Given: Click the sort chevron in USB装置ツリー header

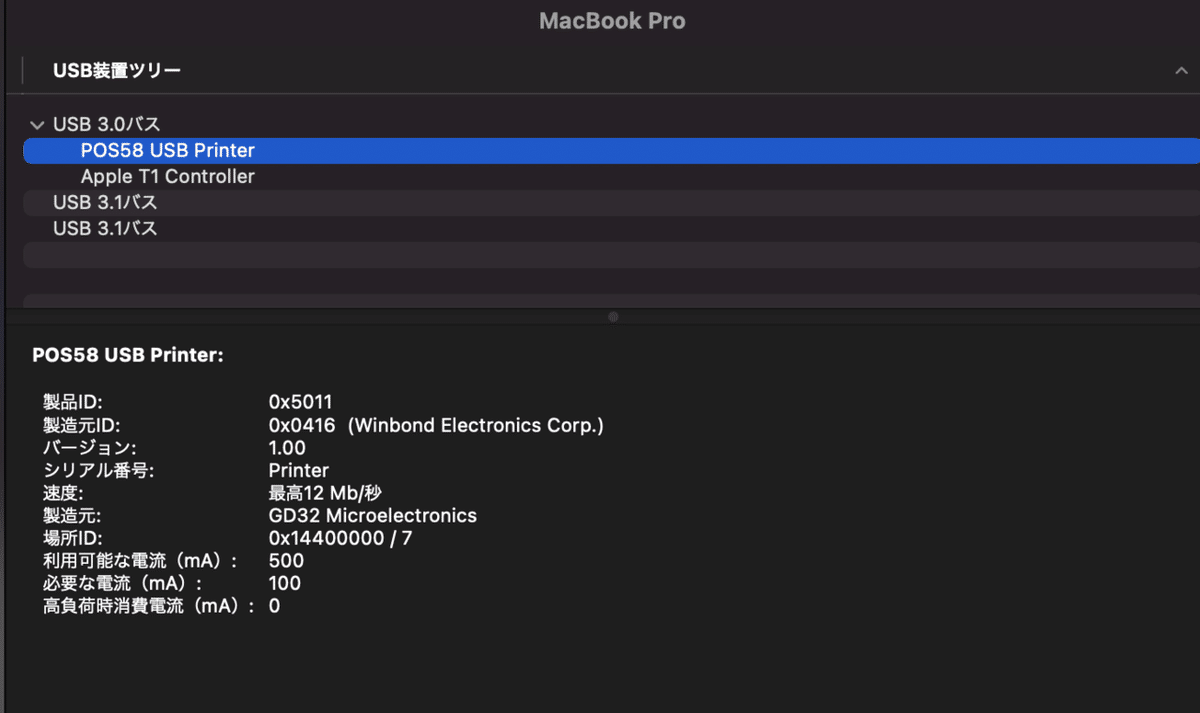Looking at the screenshot, I should pos(1181,71).
